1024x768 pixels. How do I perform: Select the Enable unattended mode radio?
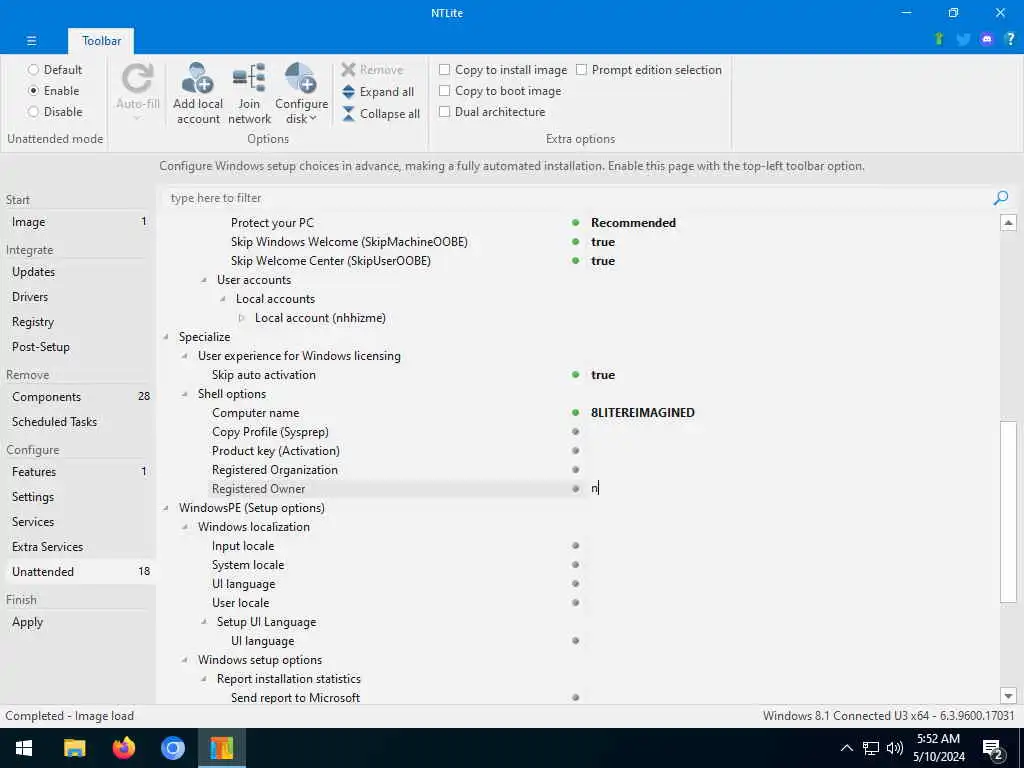33,90
